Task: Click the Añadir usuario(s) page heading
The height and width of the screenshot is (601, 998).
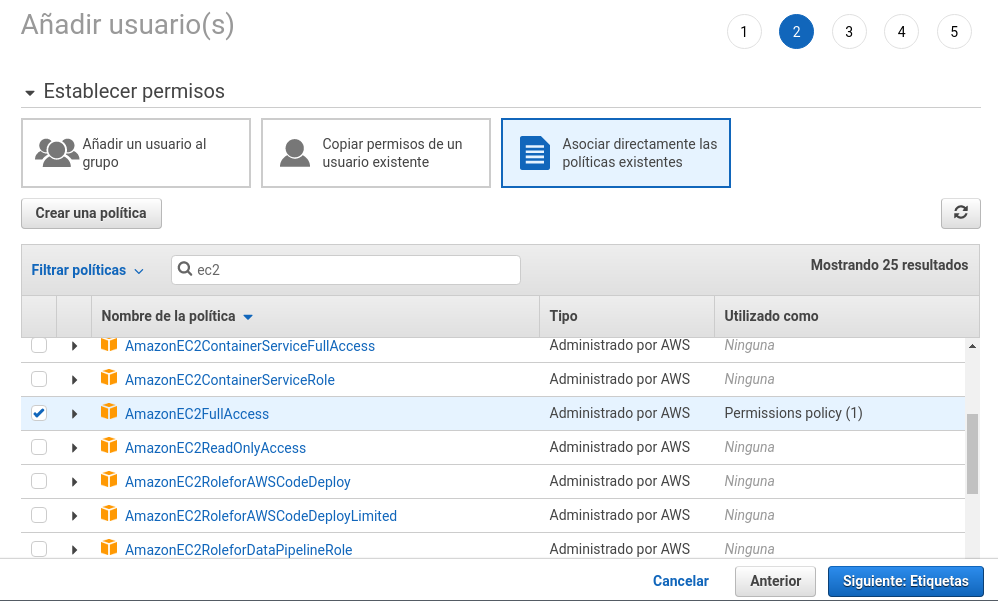Action: click(127, 25)
